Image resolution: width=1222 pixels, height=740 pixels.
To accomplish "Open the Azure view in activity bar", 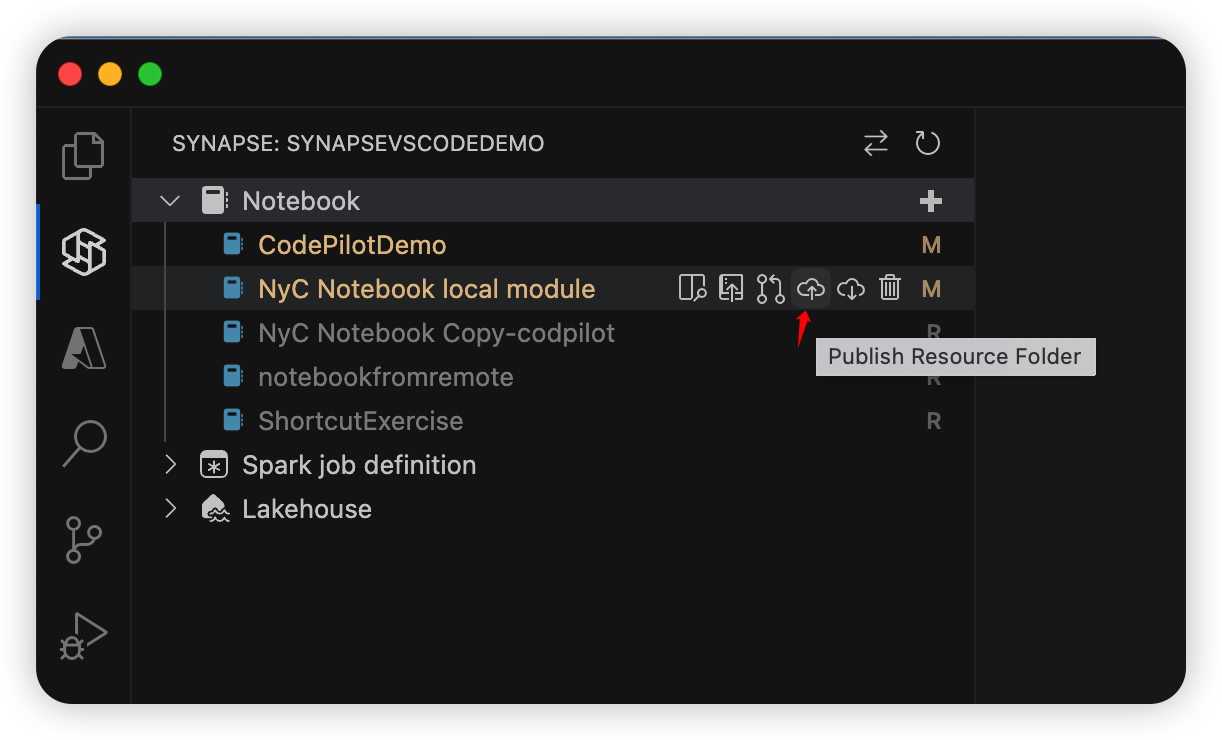I will click(84, 347).
